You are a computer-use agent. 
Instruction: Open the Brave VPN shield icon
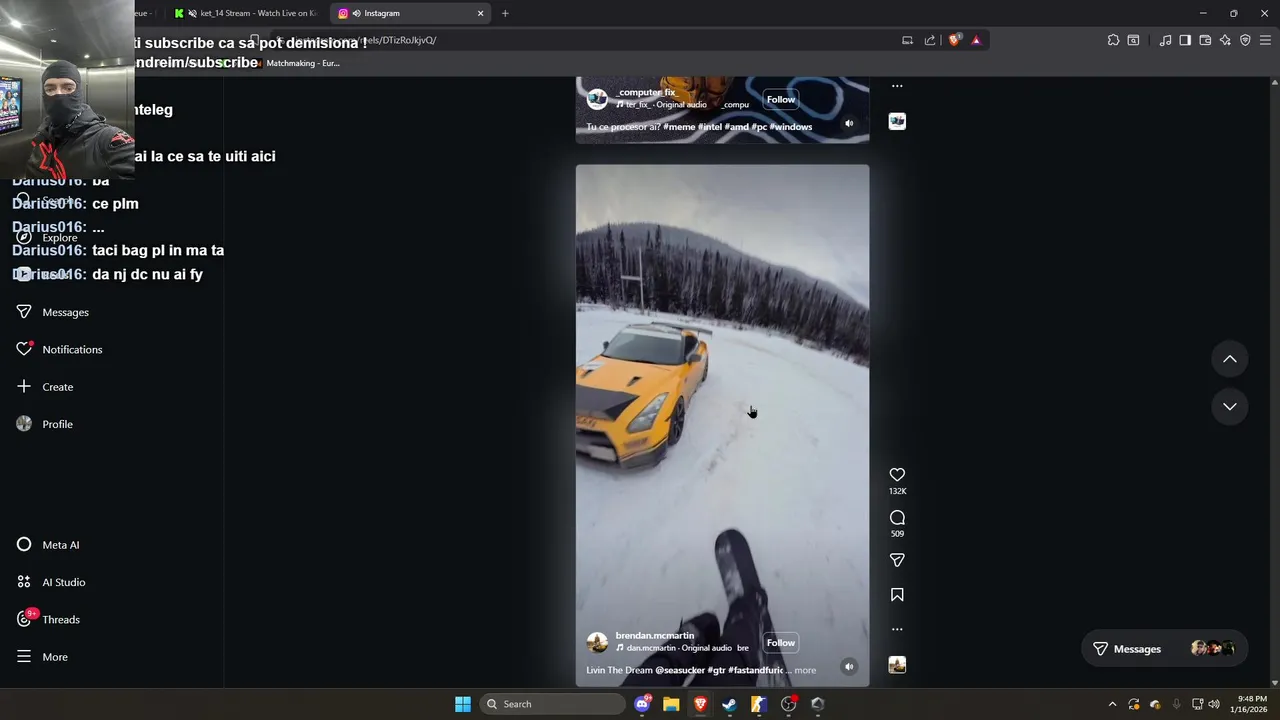click(1245, 40)
